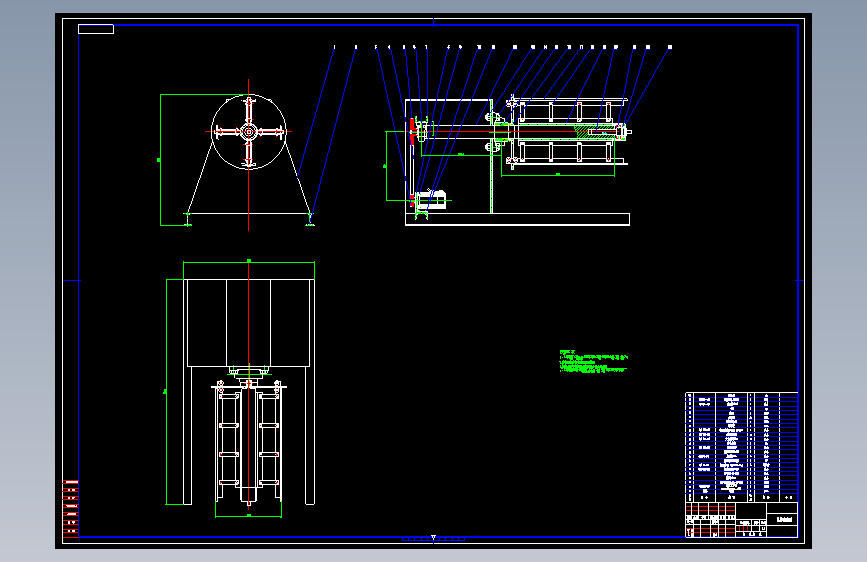Click the hatched shaft section in the side view

594,131
